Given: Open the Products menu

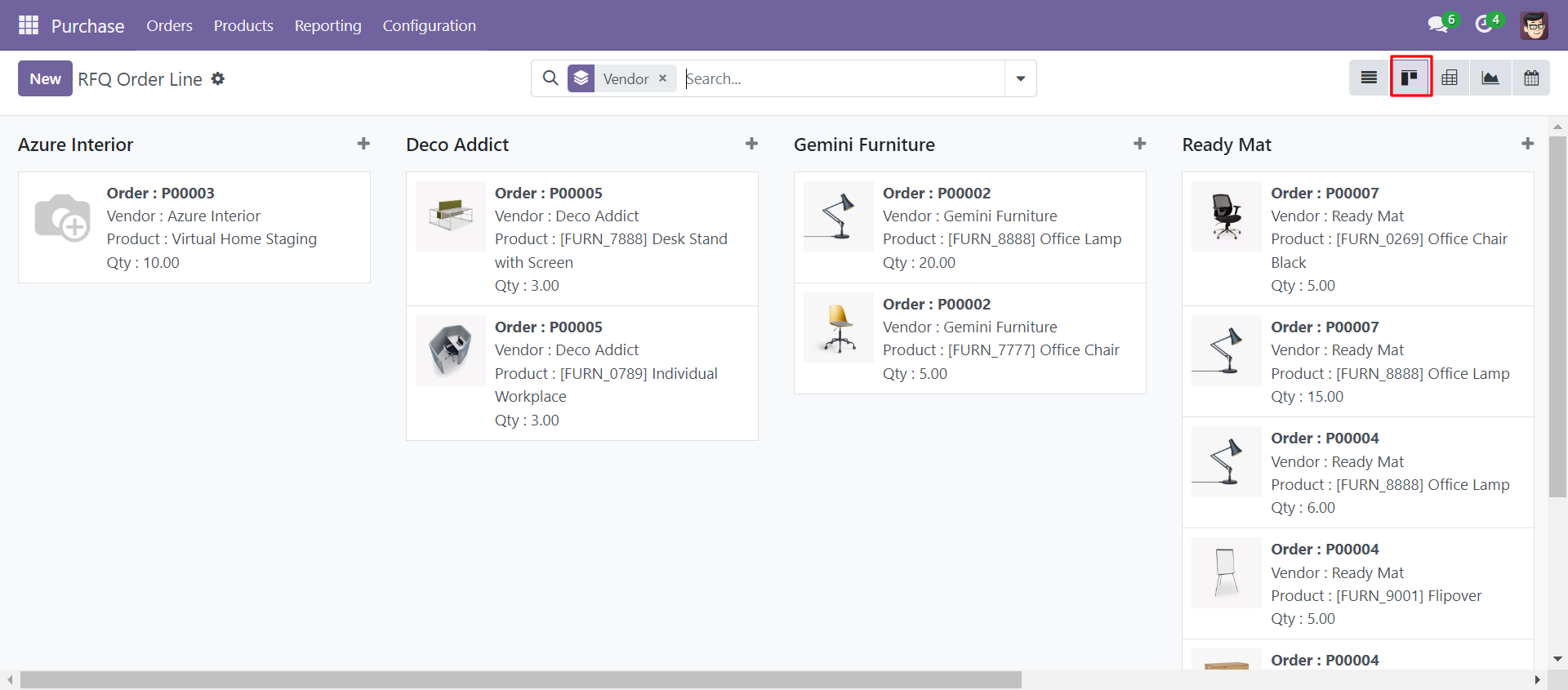Looking at the screenshot, I should tap(243, 25).
